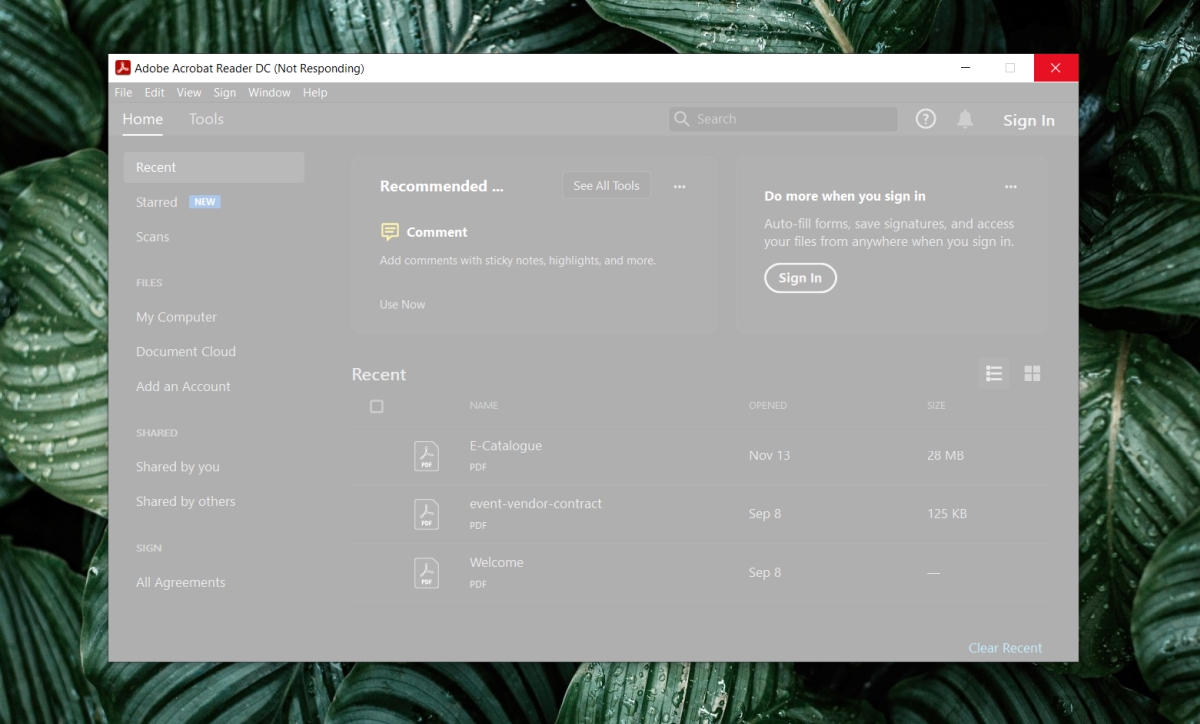
Task: Open My Computer in the sidebar
Action: point(176,317)
